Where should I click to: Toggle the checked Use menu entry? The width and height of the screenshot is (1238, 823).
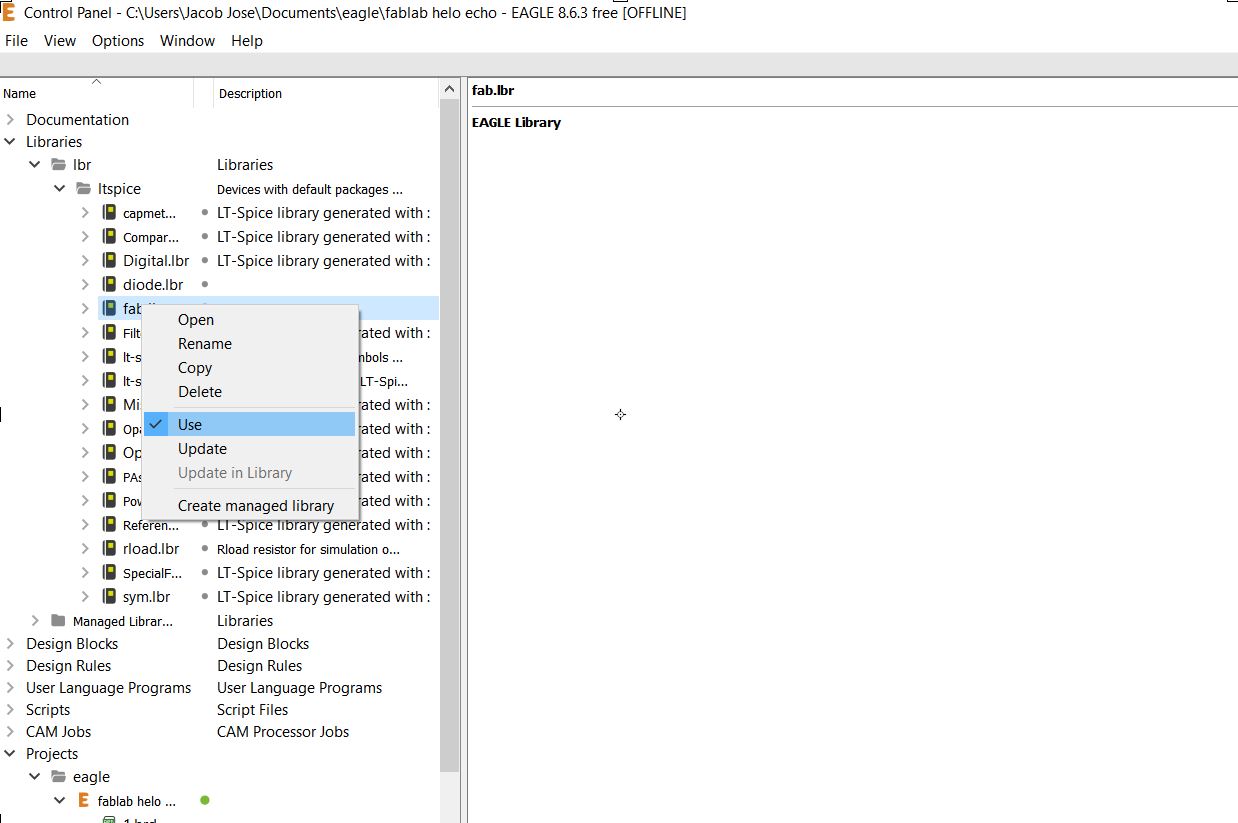tap(250, 424)
